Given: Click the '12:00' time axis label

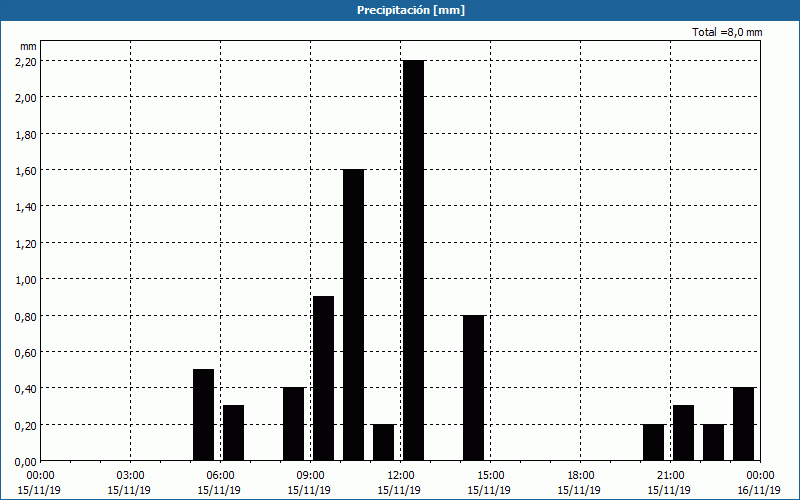Looking at the screenshot, I should tap(401, 476).
